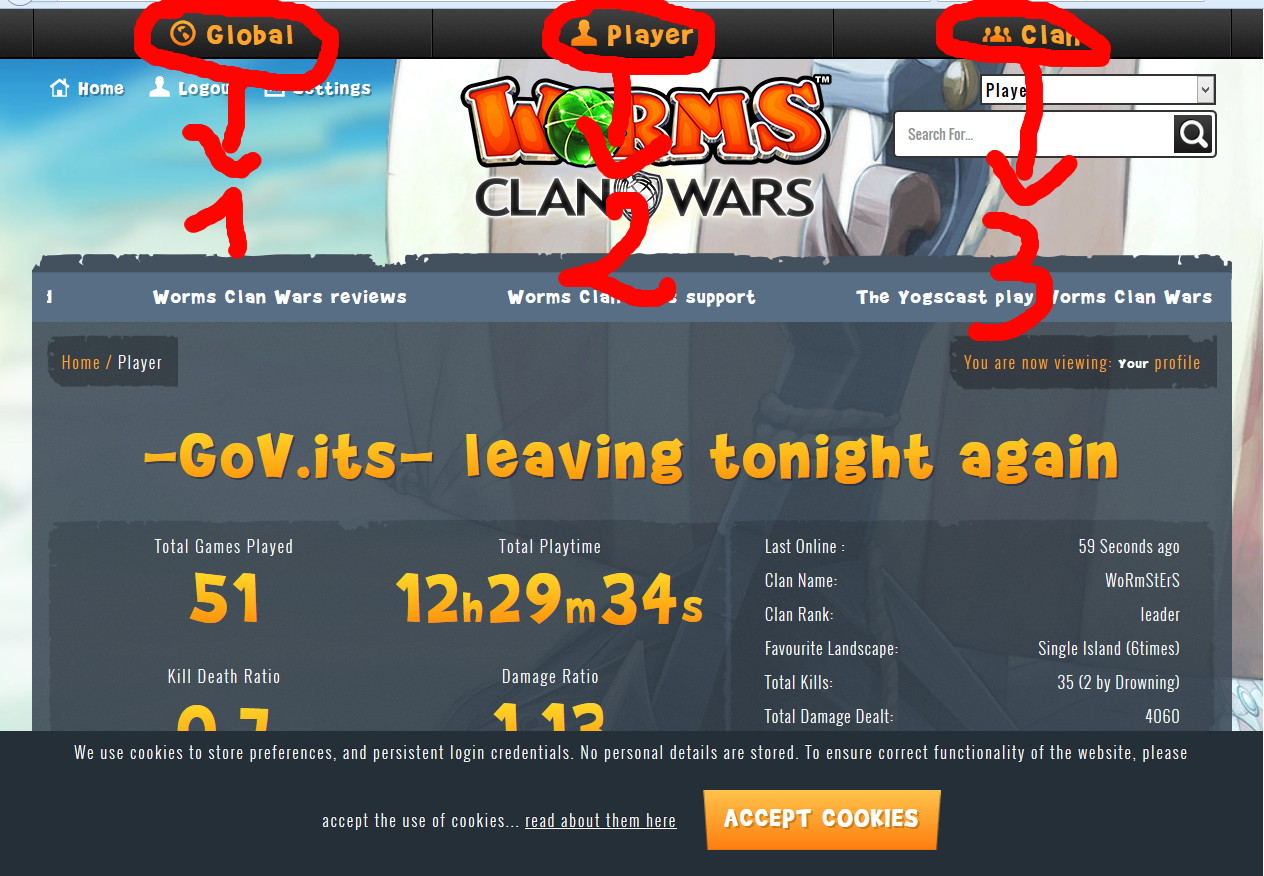
Task: Open the Global menu tab
Action: pos(233,34)
